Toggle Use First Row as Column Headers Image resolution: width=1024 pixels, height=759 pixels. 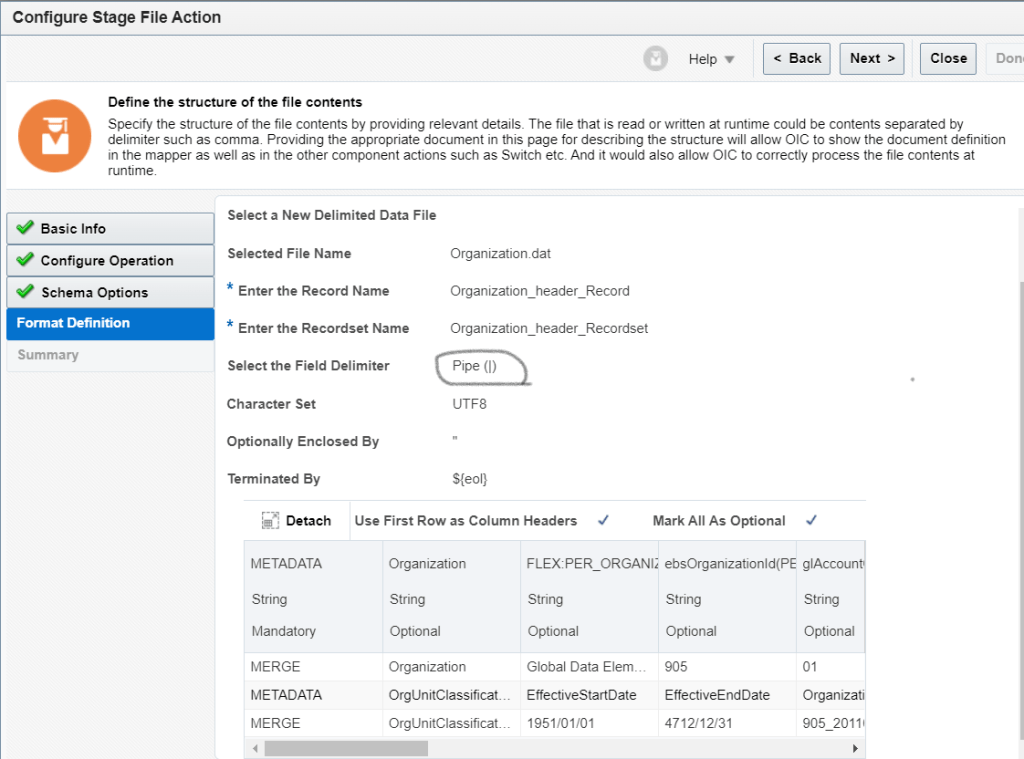(x=603, y=520)
